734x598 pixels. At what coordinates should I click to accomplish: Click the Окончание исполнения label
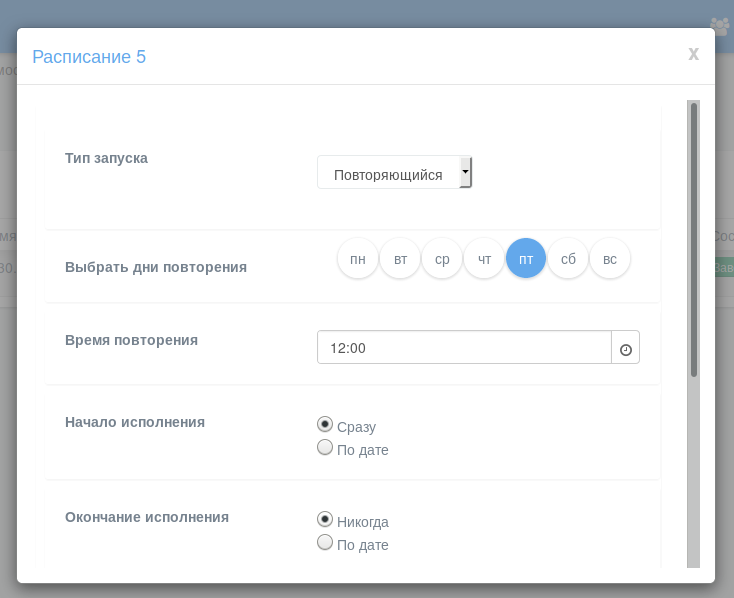[x=147, y=517]
